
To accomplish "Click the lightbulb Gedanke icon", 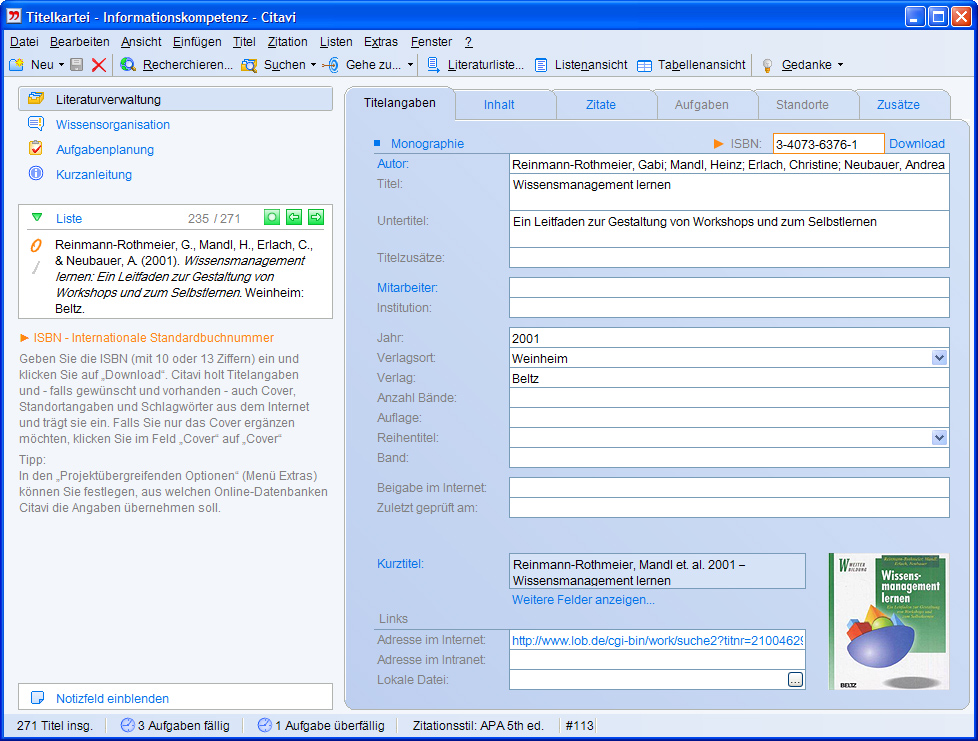I will (768, 65).
